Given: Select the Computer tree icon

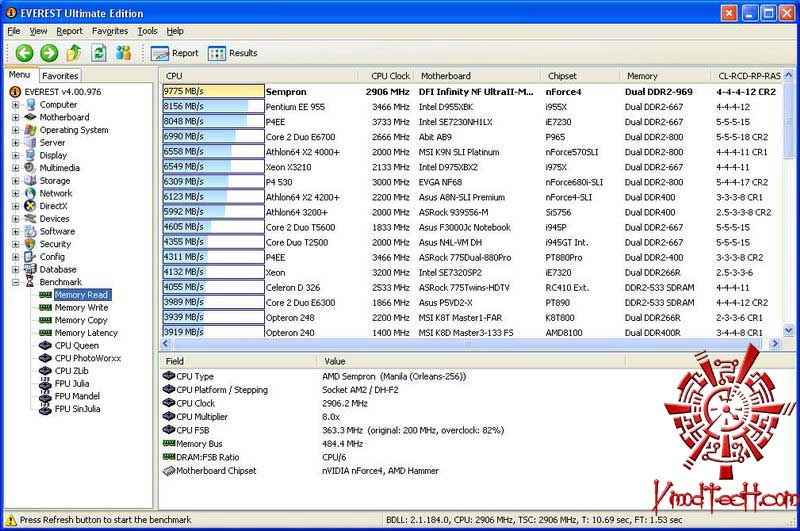Looking at the screenshot, I should coord(31,105).
